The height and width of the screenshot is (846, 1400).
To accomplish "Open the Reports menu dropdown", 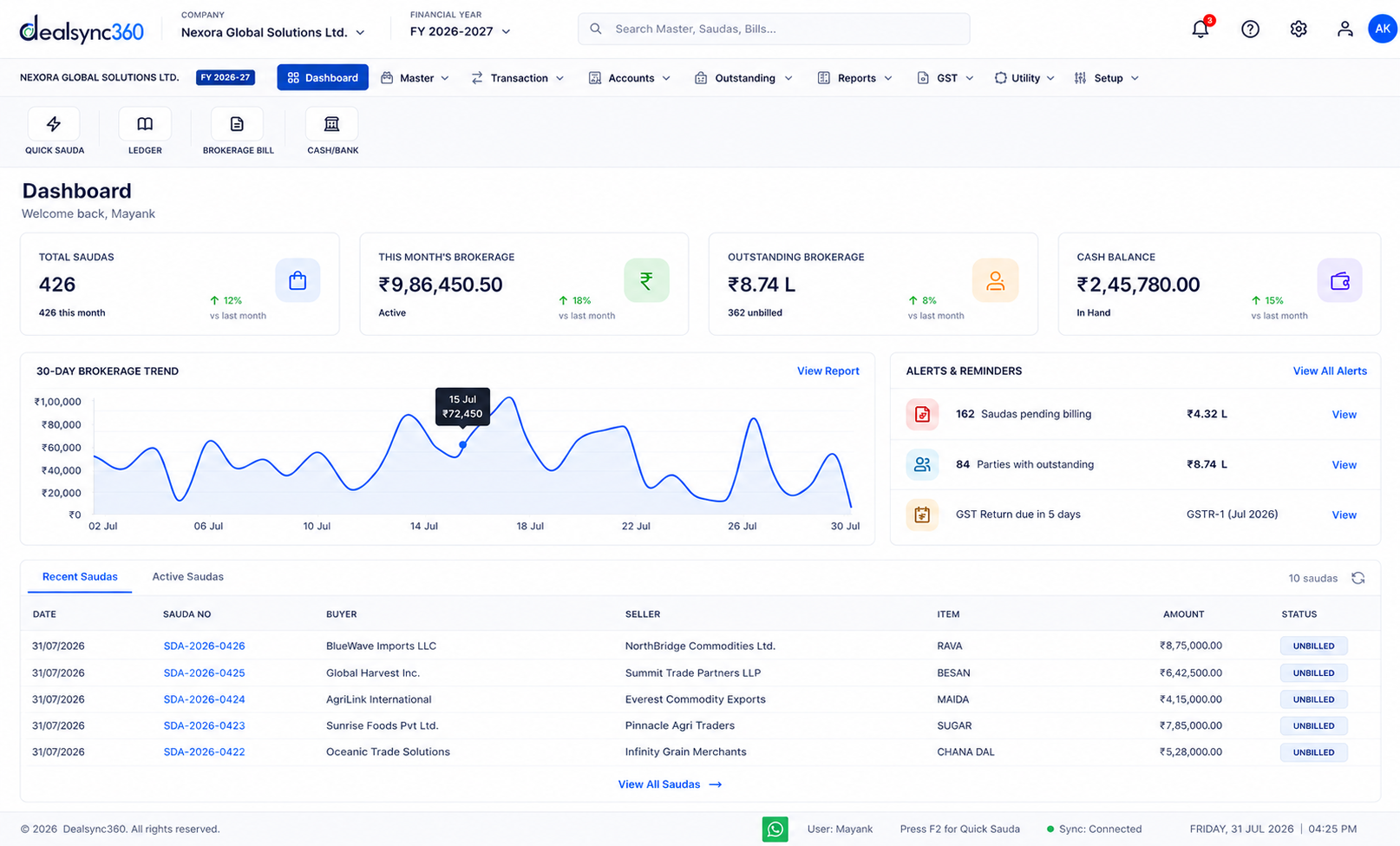I will point(855,78).
